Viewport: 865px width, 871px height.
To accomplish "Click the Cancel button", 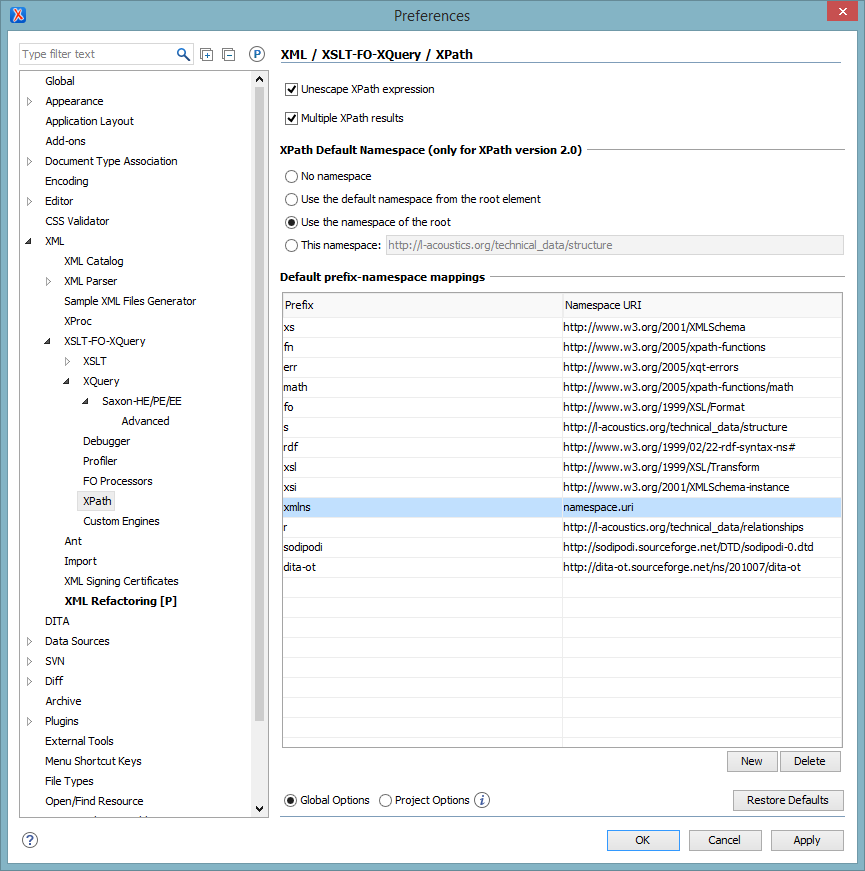I will (x=724, y=840).
